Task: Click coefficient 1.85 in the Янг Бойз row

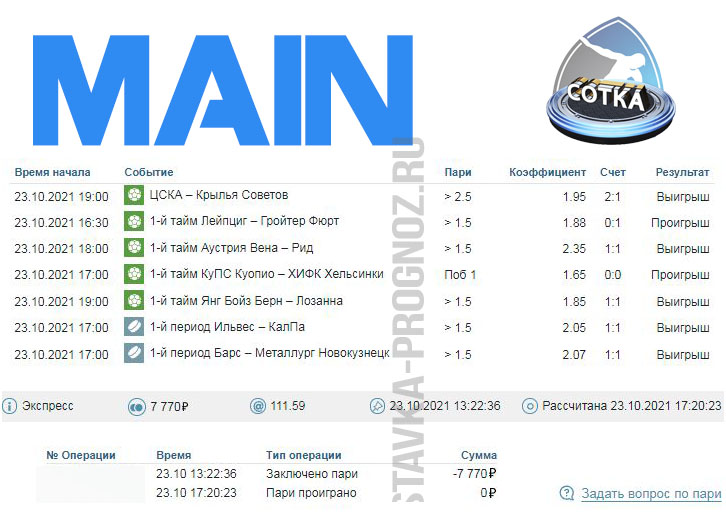Action: pos(574,302)
